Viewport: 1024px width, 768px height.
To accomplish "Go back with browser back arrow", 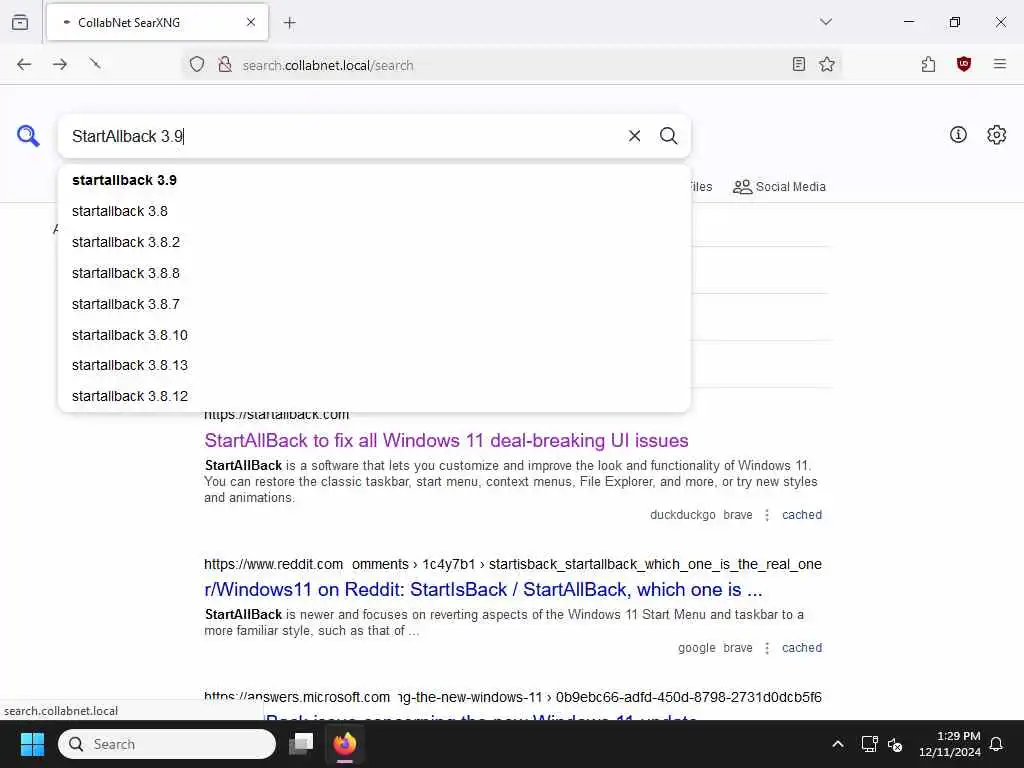I will point(24,64).
